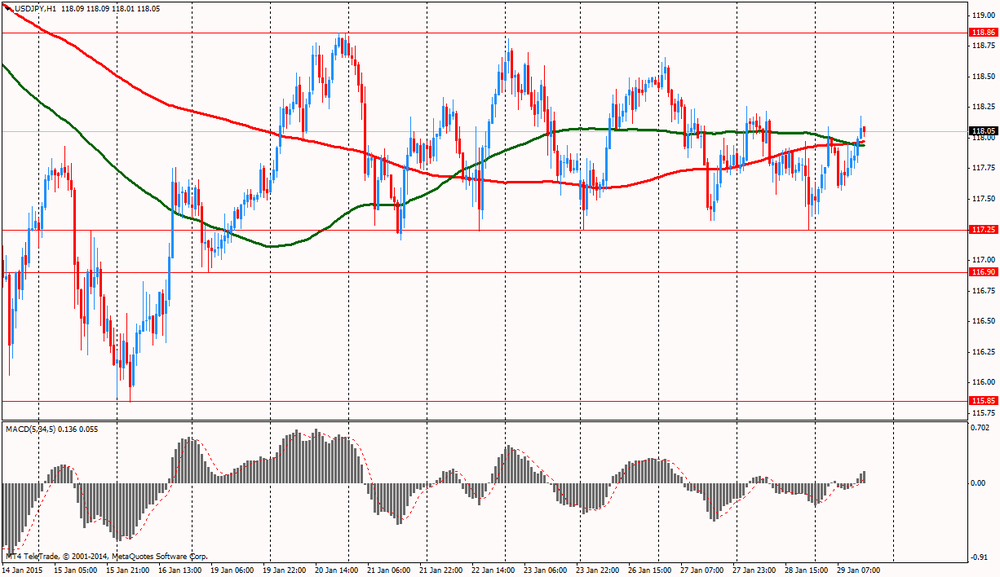
Task: Click the current price 118.05 tag
Action: point(983,131)
